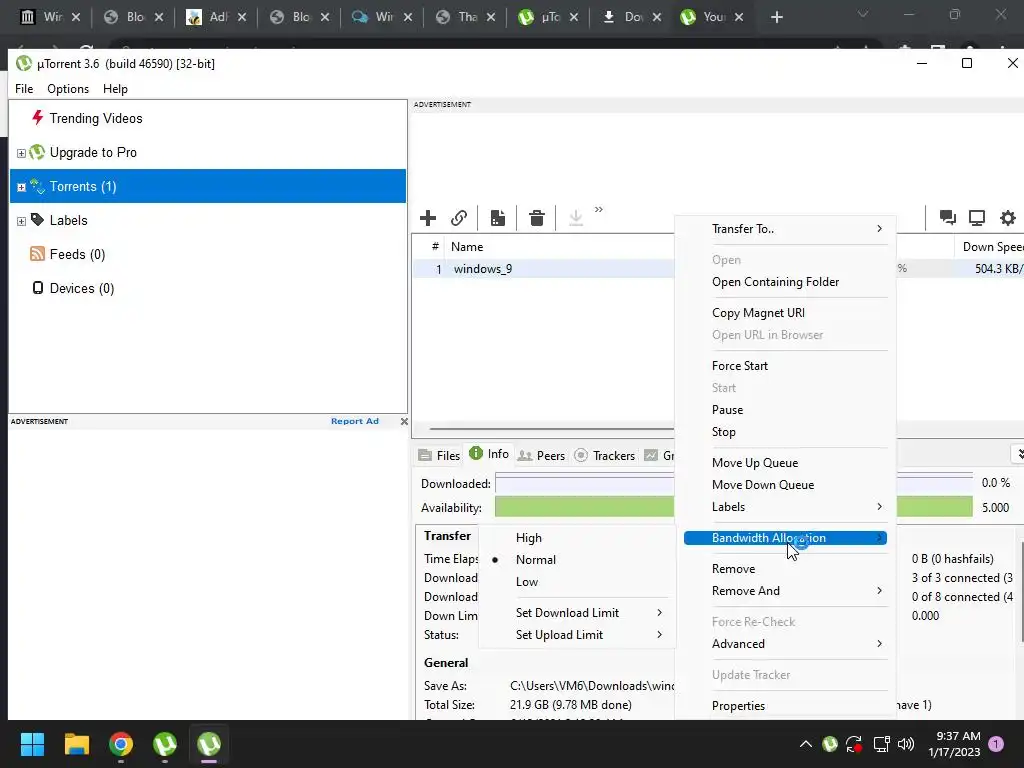
Task: Select Labels in sidebar
Action: coord(68,220)
